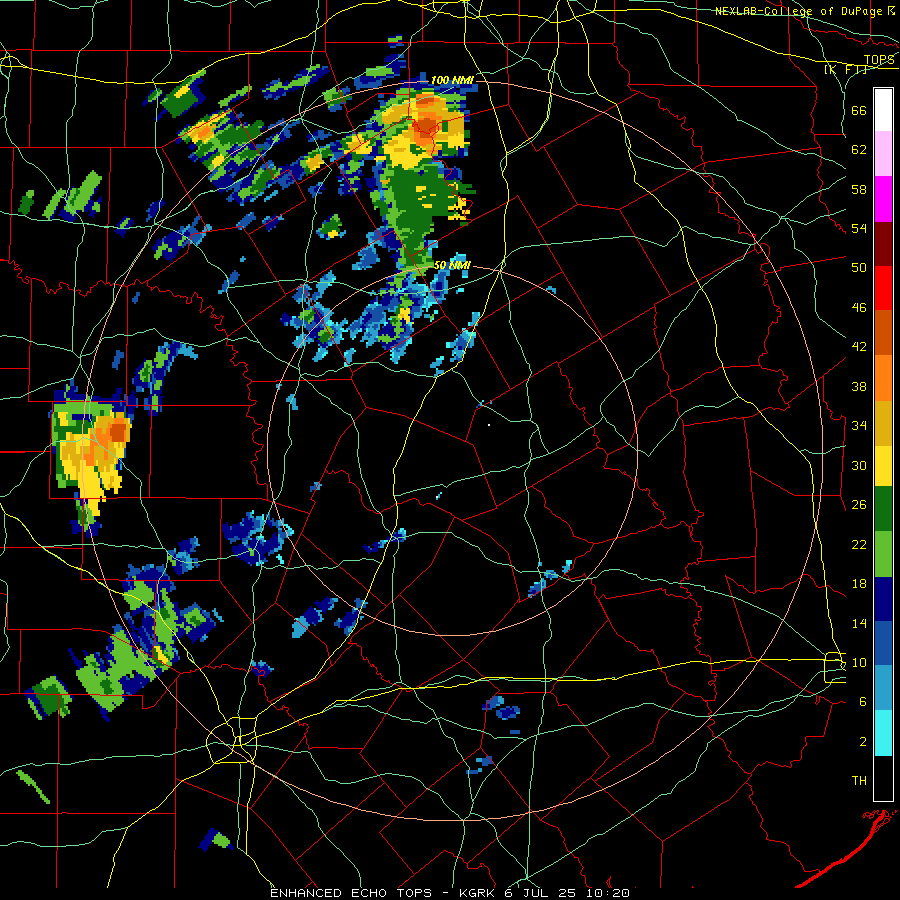Point at the "26" legend number

[859, 505]
